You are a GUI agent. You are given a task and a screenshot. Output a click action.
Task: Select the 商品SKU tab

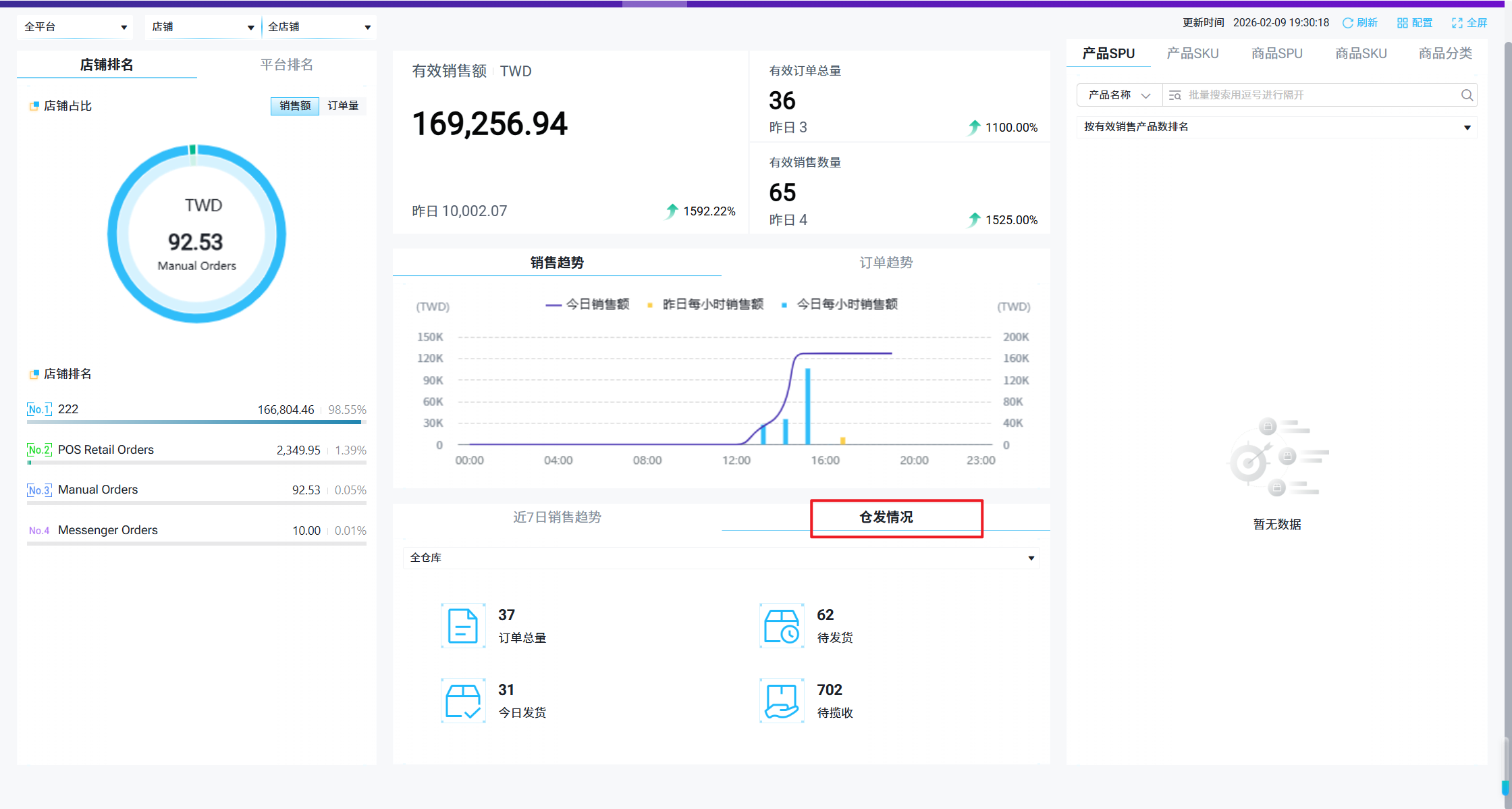tap(1360, 53)
